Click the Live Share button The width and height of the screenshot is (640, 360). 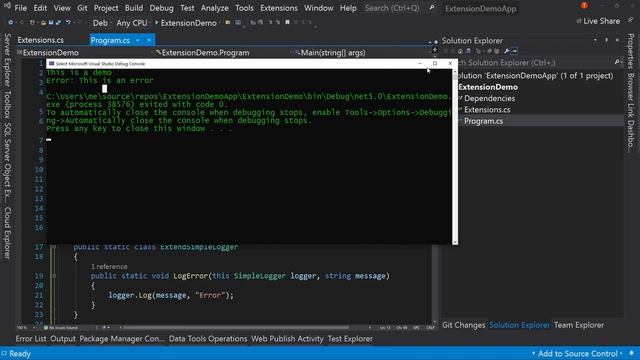coord(598,21)
